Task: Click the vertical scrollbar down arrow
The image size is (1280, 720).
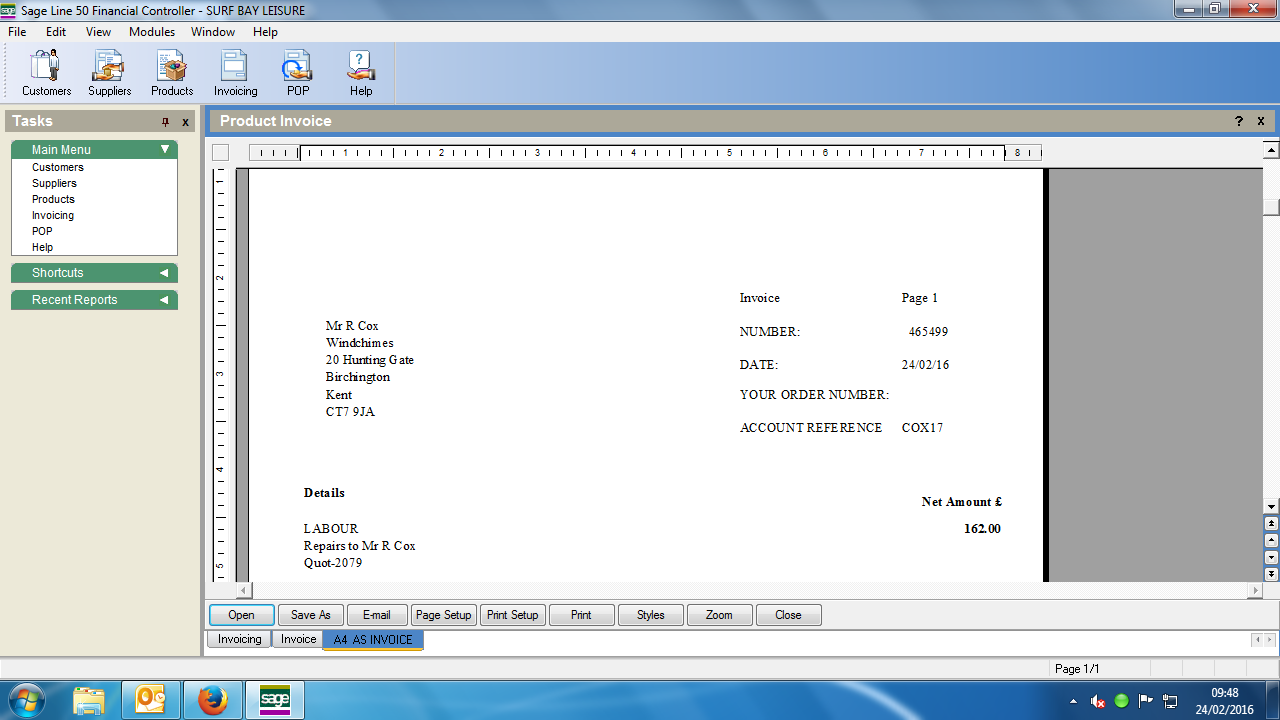Action: click(x=1271, y=507)
